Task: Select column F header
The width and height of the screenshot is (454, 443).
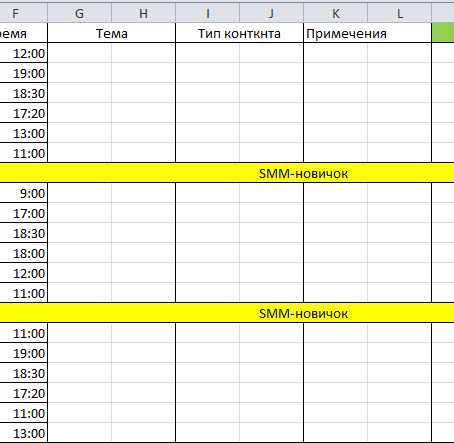Action: point(23,13)
